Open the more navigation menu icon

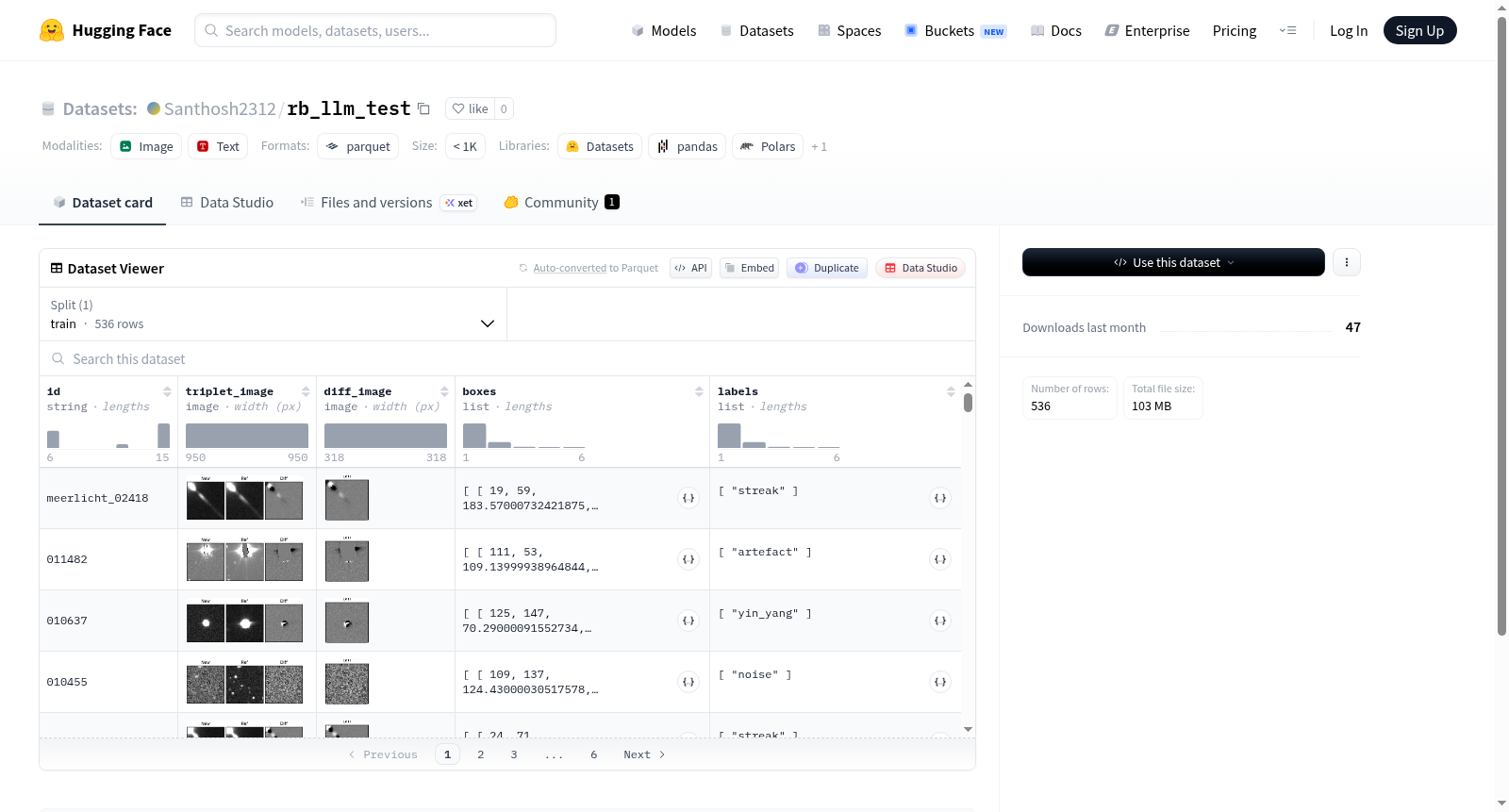1287,30
